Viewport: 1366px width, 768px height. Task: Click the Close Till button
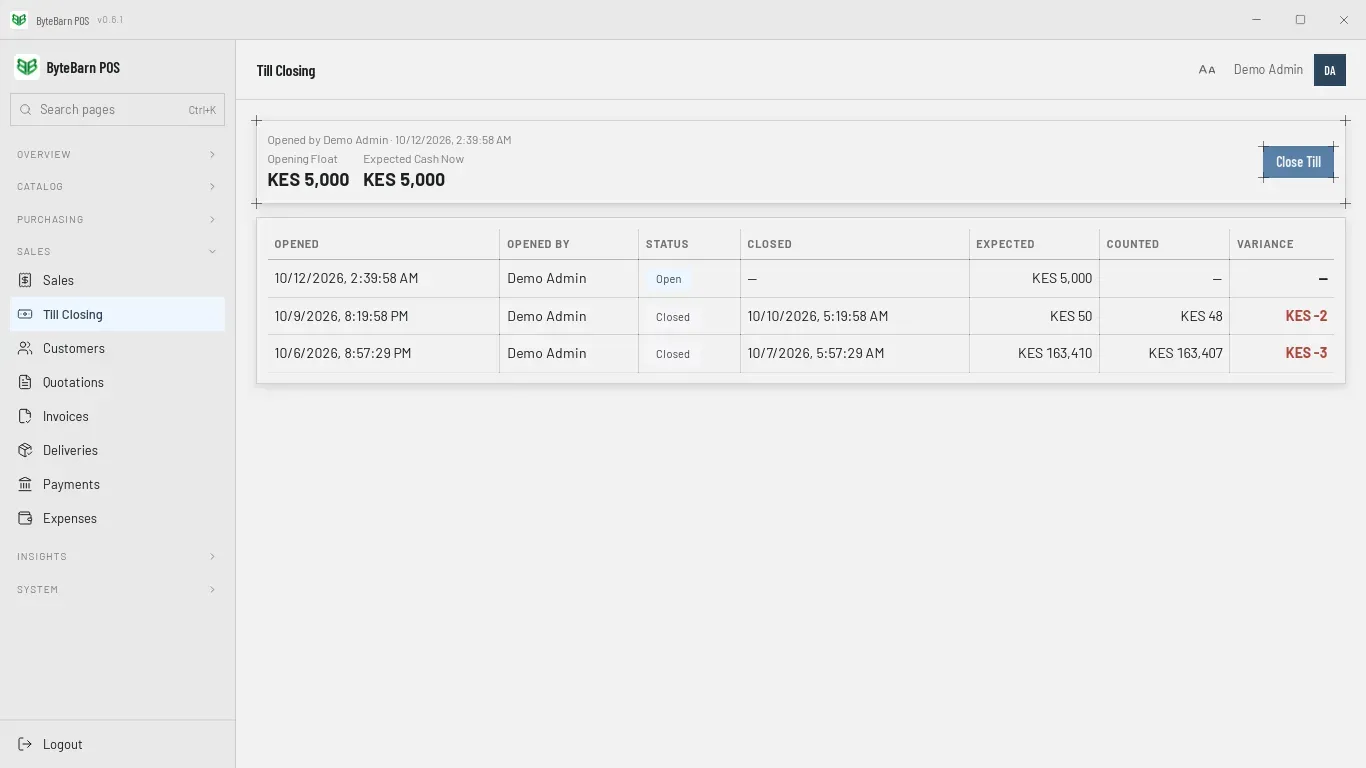pyautogui.click(x=1298, y=162)
